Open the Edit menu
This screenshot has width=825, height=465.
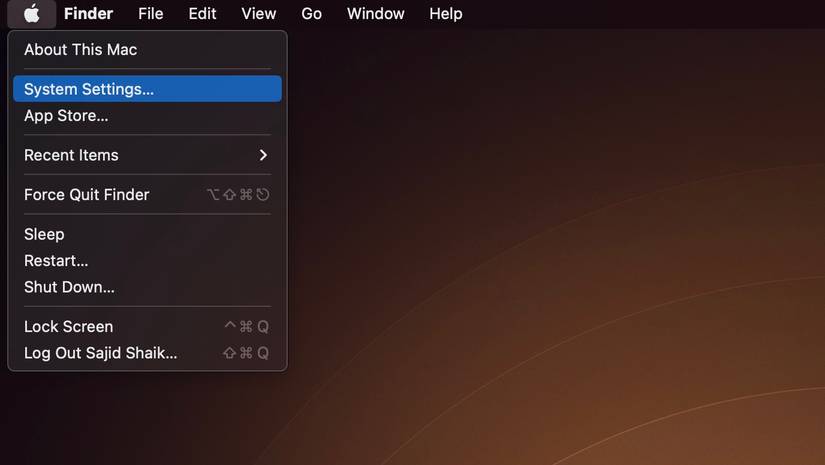tap(202, 14)
